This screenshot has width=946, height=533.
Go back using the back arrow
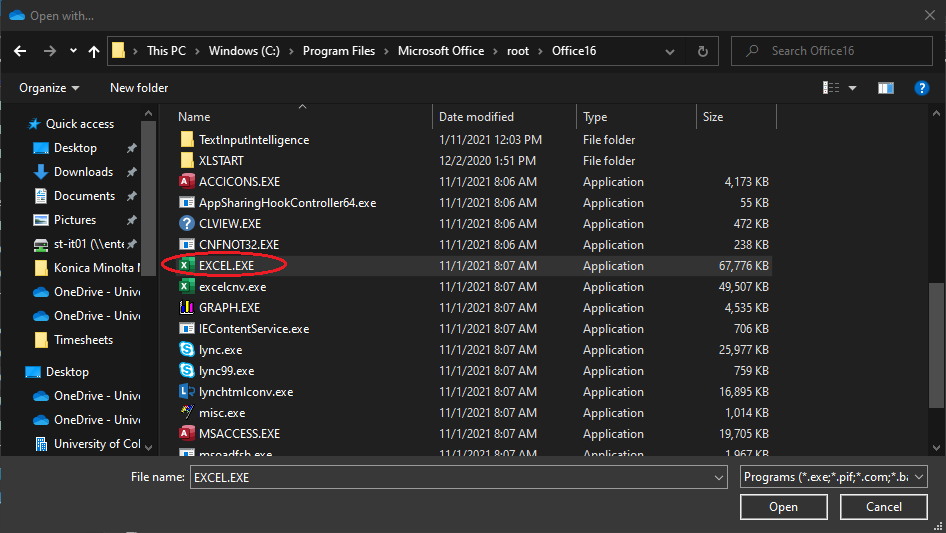click(20, 51)
